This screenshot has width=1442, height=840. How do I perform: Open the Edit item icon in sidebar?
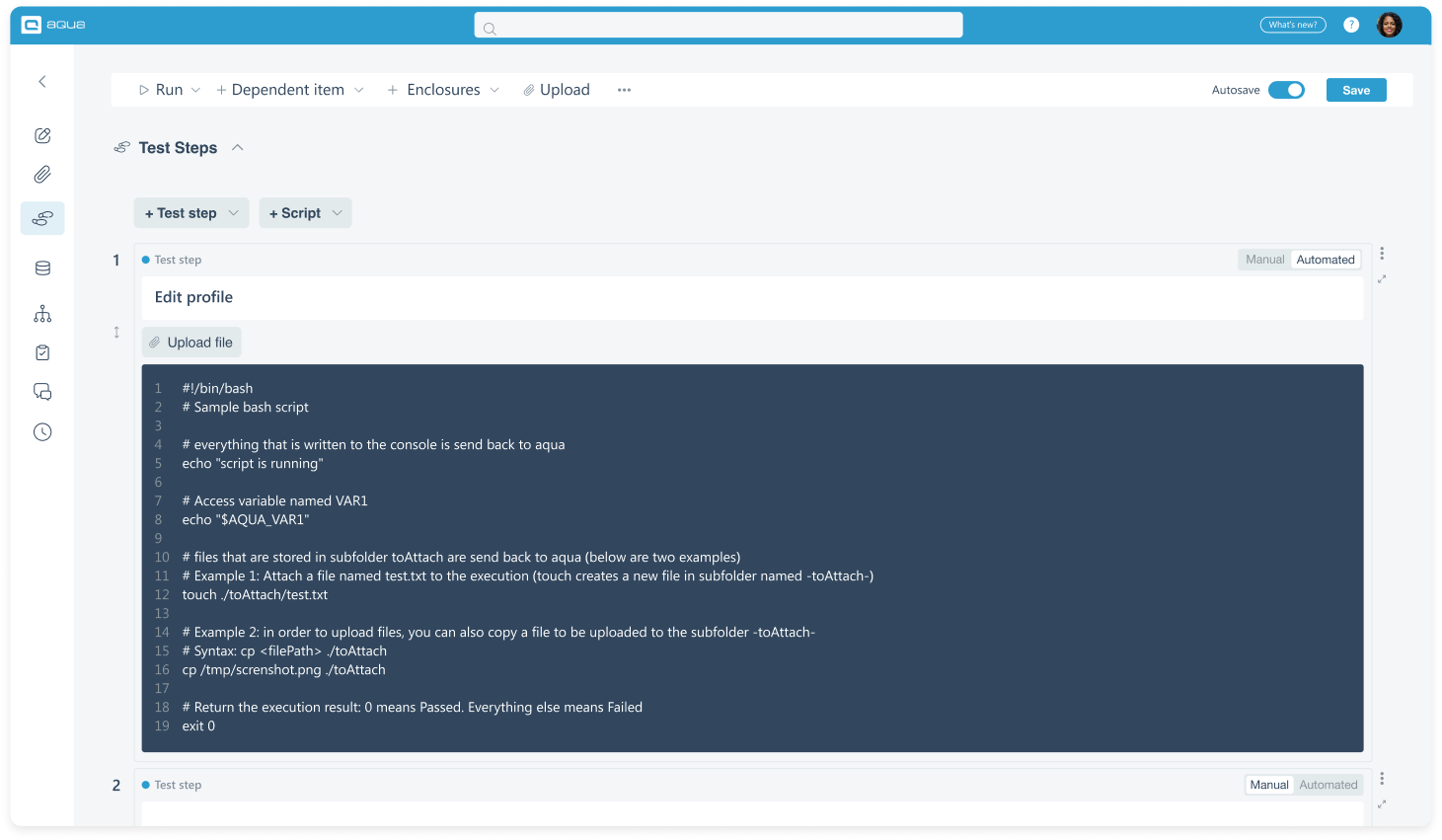click(41, 135)
